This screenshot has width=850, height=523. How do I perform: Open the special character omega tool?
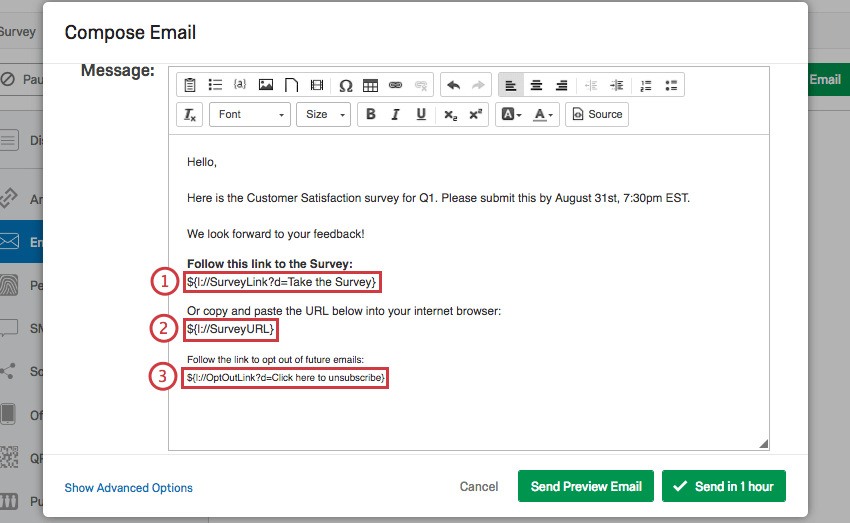(345, 86)
